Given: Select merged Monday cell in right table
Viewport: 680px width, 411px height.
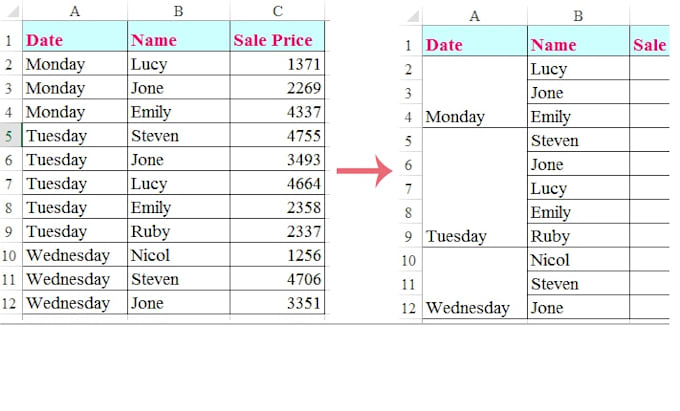Looking at the screenshot, I should (x=475, y=93).
